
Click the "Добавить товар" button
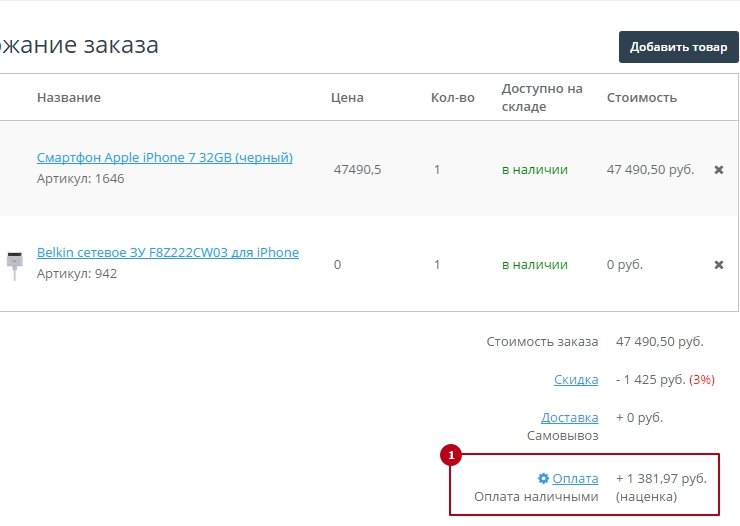point(678,47)
